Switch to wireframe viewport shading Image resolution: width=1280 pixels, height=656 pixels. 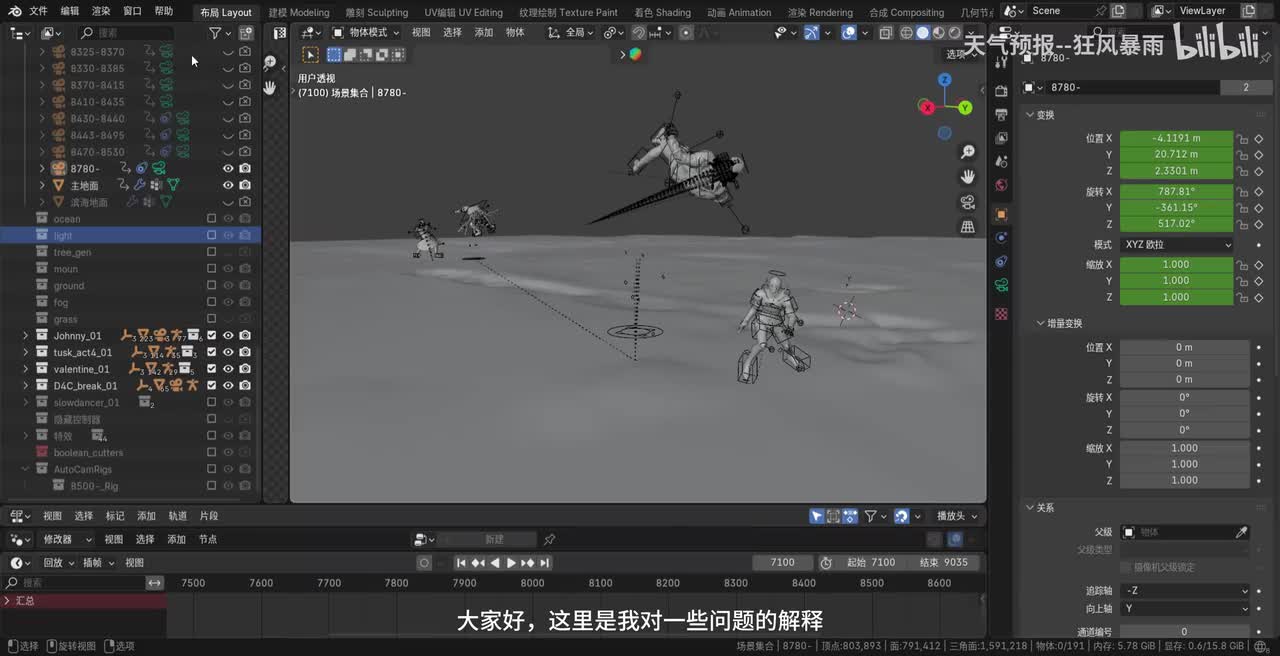907,33
